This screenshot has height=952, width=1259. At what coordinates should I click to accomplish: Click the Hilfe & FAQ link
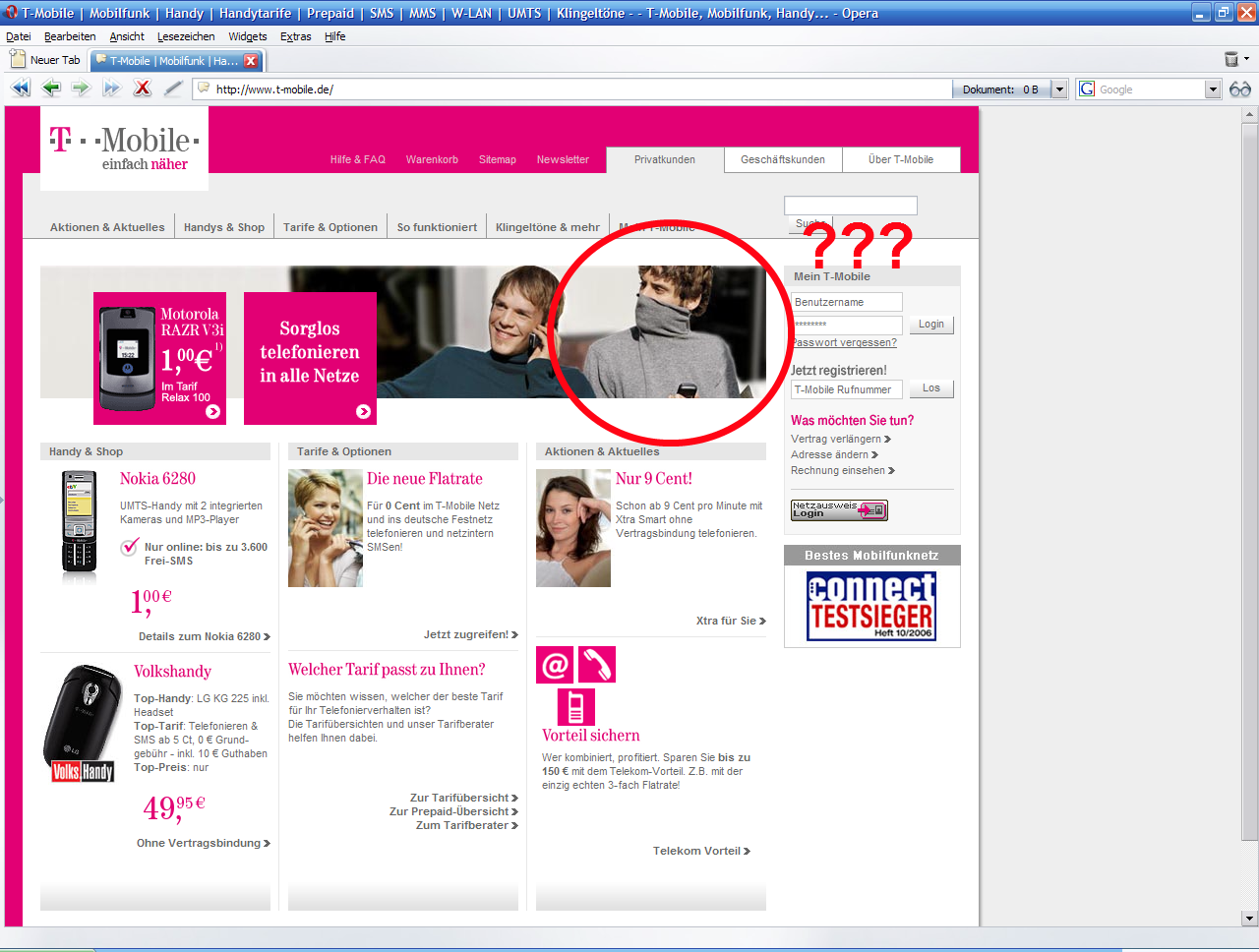click(x=358, y=159)
